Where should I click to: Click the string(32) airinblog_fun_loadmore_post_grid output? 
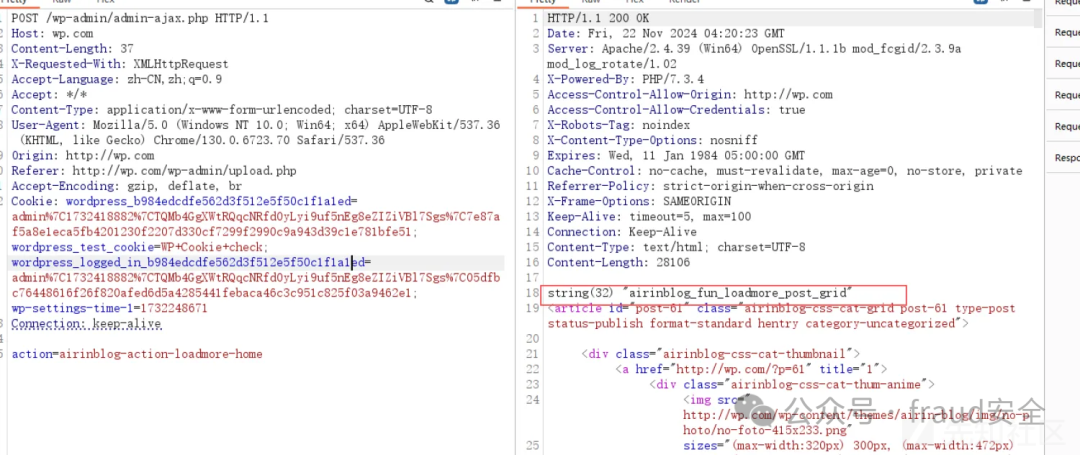click(700, 293)
